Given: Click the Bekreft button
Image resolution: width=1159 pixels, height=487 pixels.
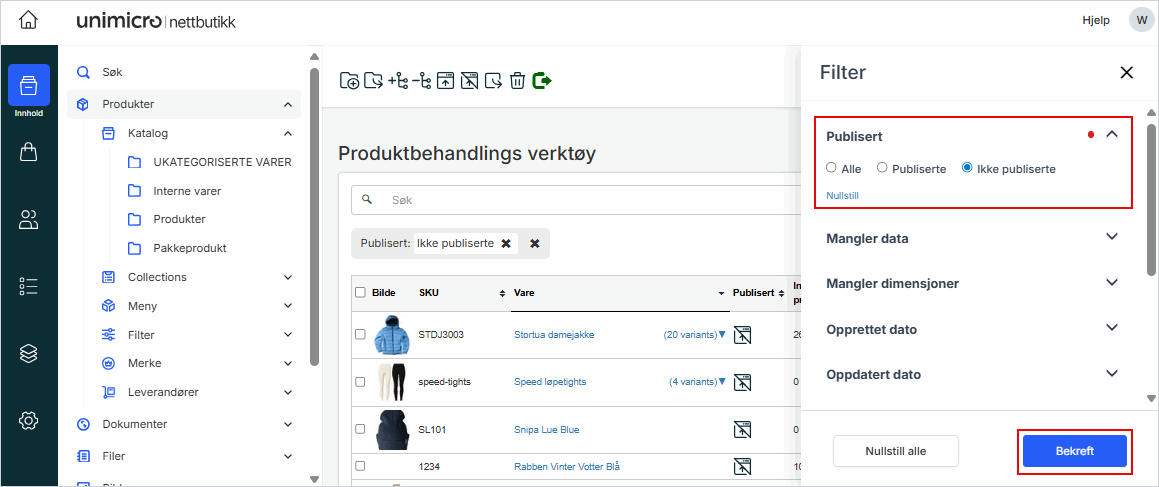Looking at the screenshot, I should click(x=1074, y=451).
